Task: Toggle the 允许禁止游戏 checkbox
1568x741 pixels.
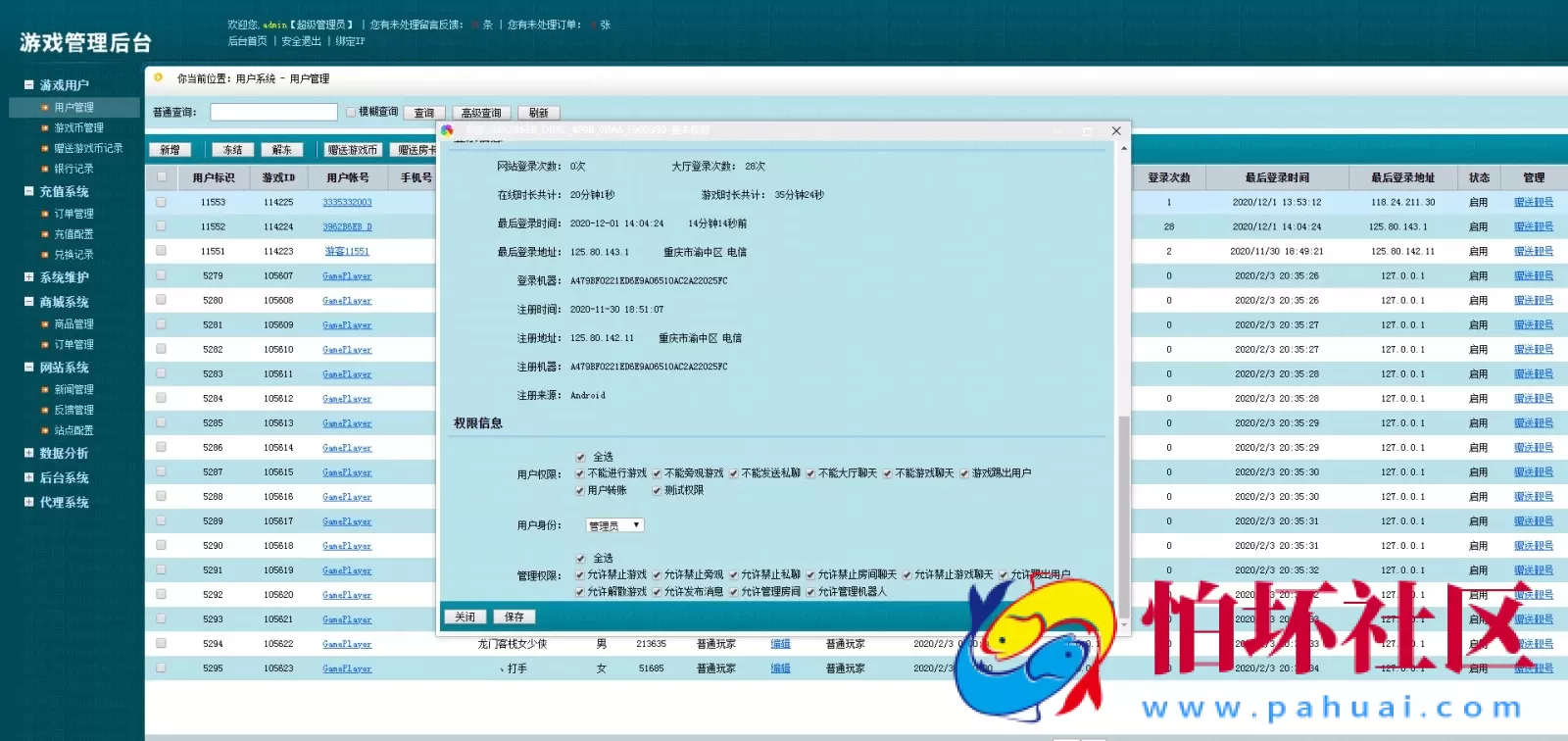Action: [x=579, y=575]
